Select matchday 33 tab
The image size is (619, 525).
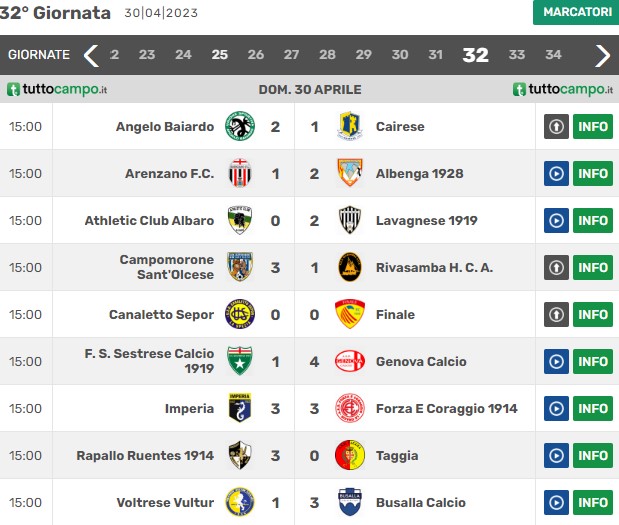[x=517, y=54]
